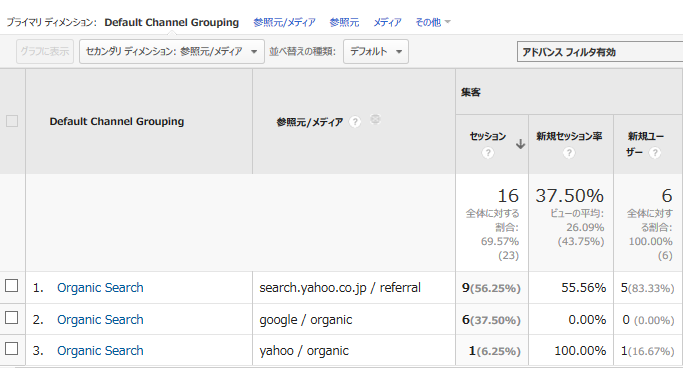683x368 pixels.
Task: Check row 3 yahoo / organic checkbox
Action: [x=11, y=349]
